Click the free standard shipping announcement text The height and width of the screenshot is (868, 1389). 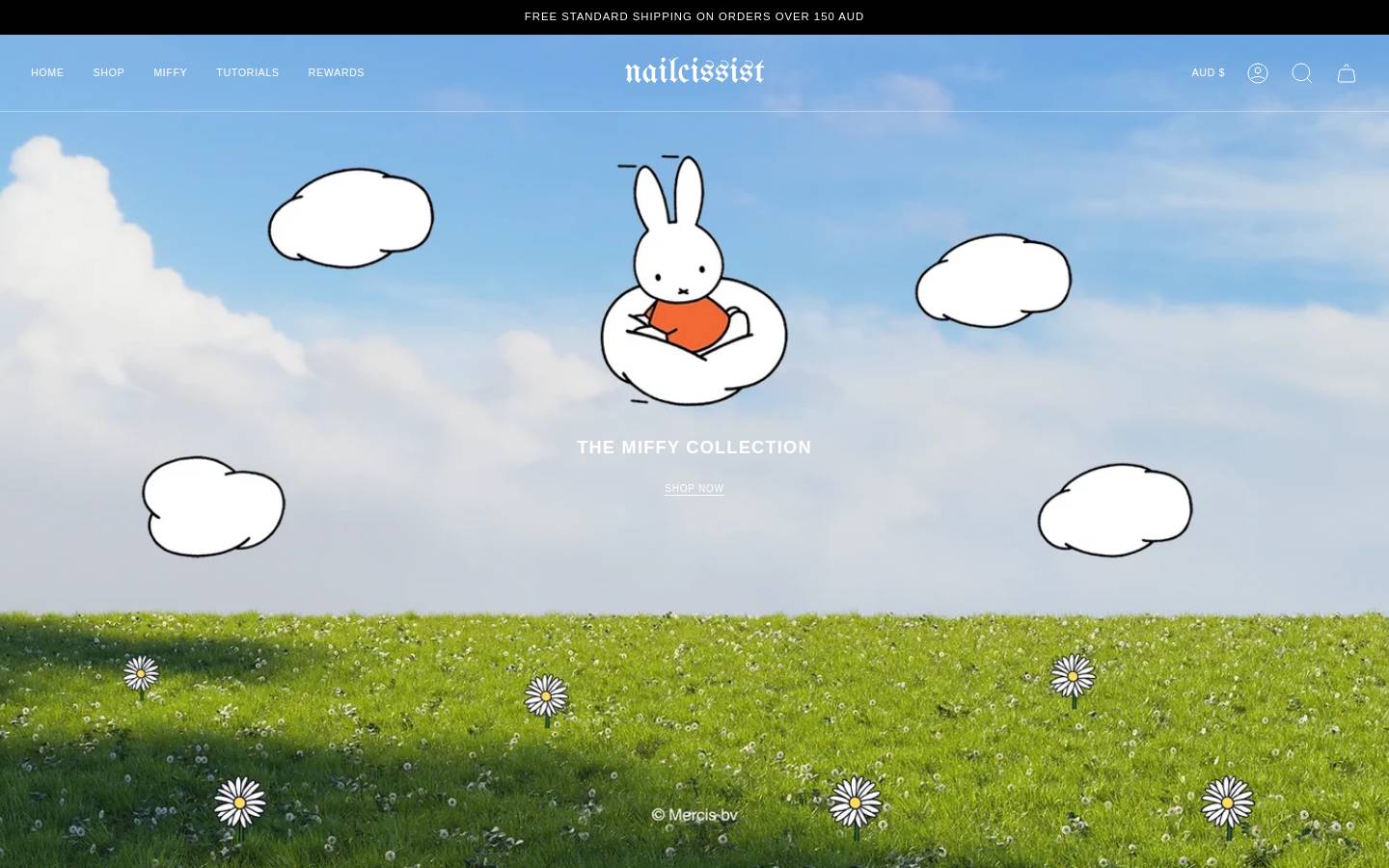coord(694,16)
